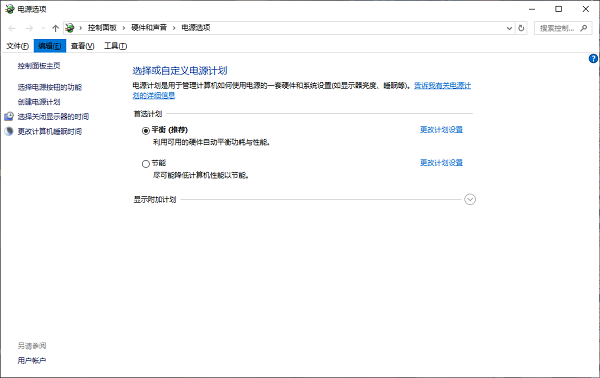Click the sleep time moon icon
The width and height of the screenshot is (600, 378).
click(9, 131)
